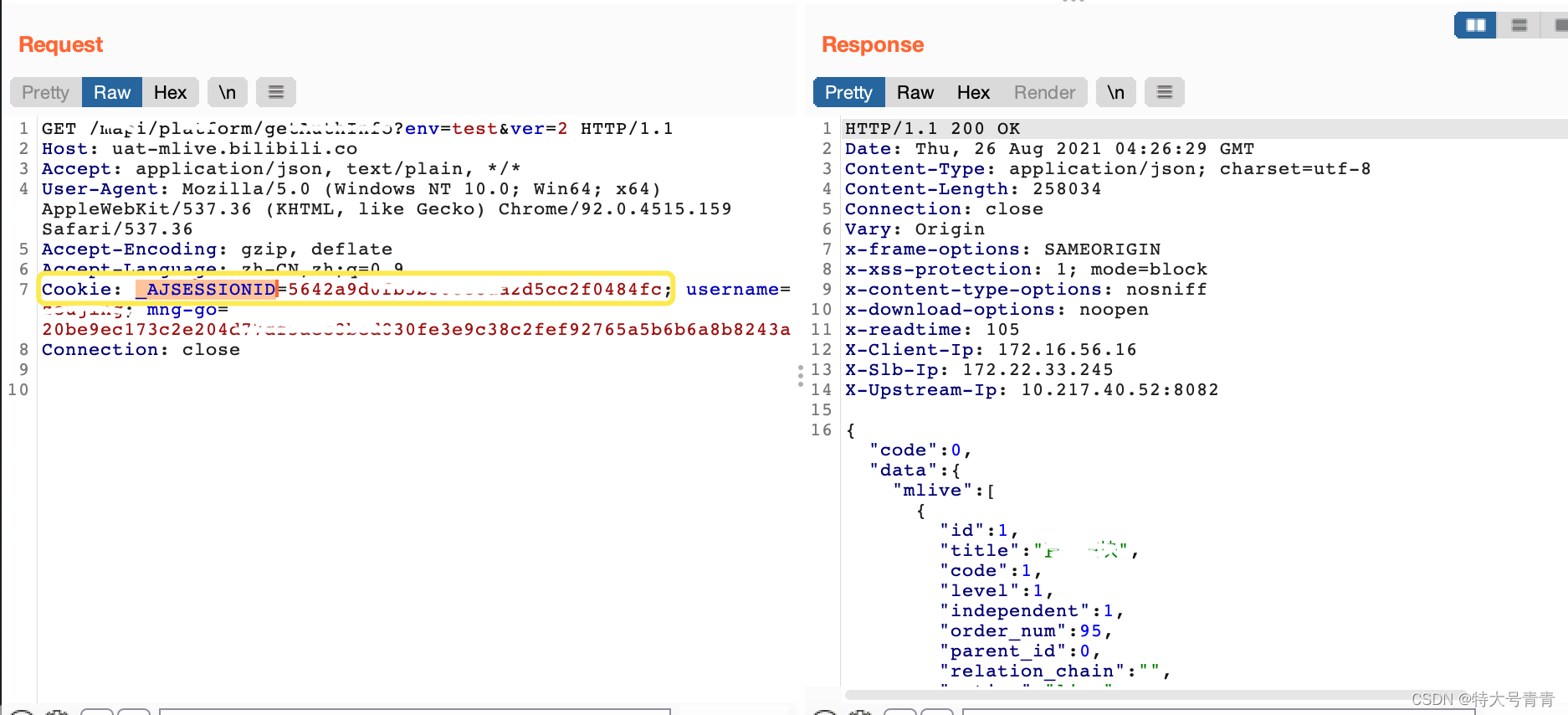
Task: Click the Content-Type: application/json response header
Action: click(1108, 169)
